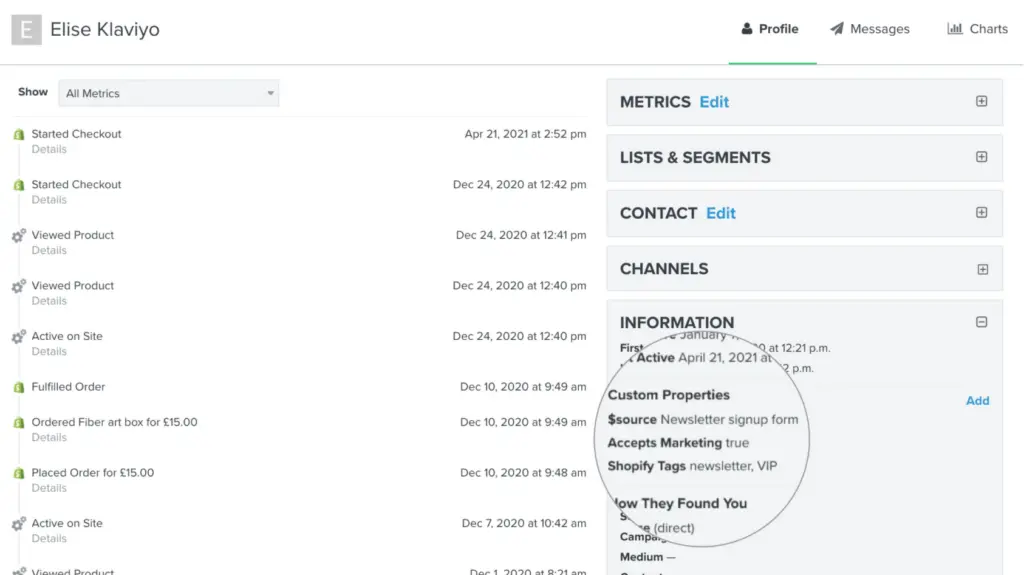This screenshot has height=575, width=1024.
Task: Open the All Metrics dropdown
Action: (168, 94)
